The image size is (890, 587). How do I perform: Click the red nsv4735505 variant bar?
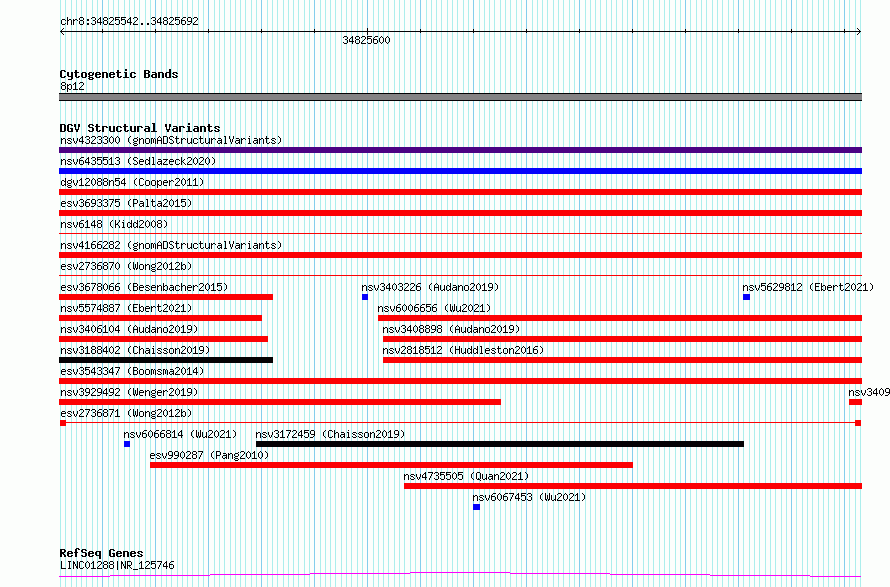[x=633, y=486]
